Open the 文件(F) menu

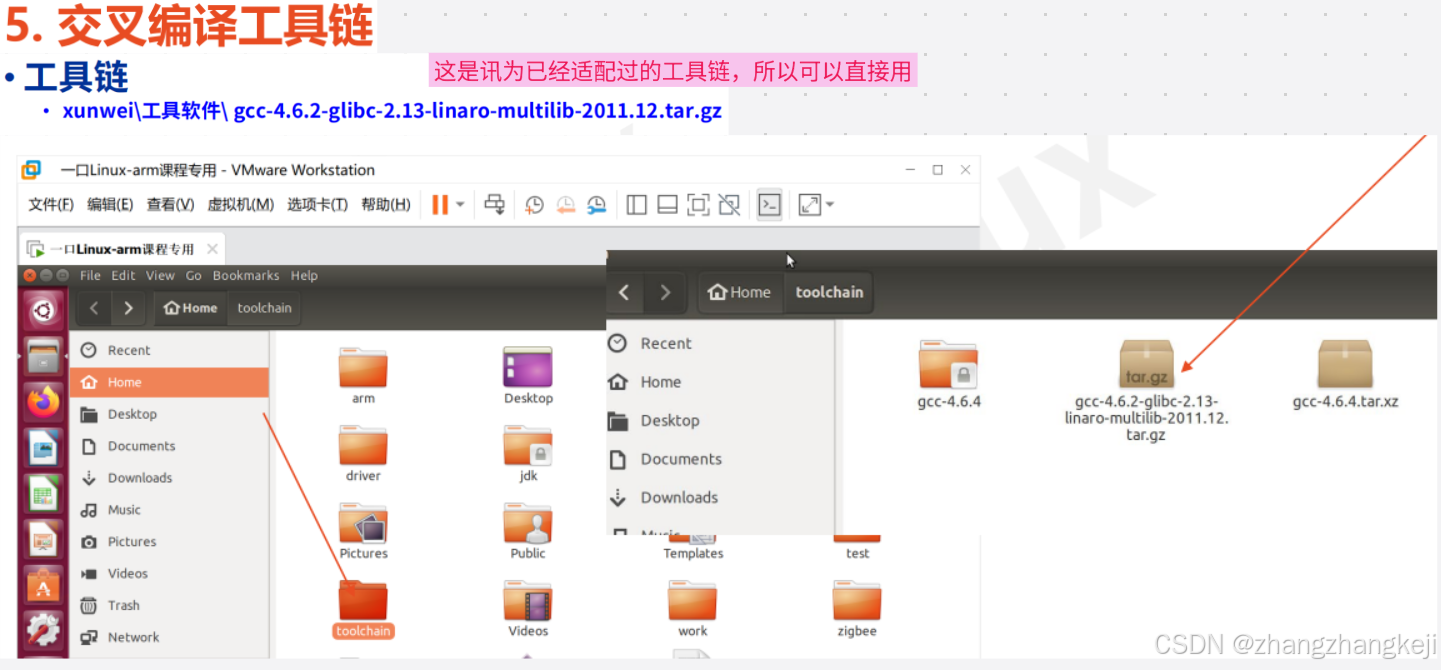[x=51, y=204]
